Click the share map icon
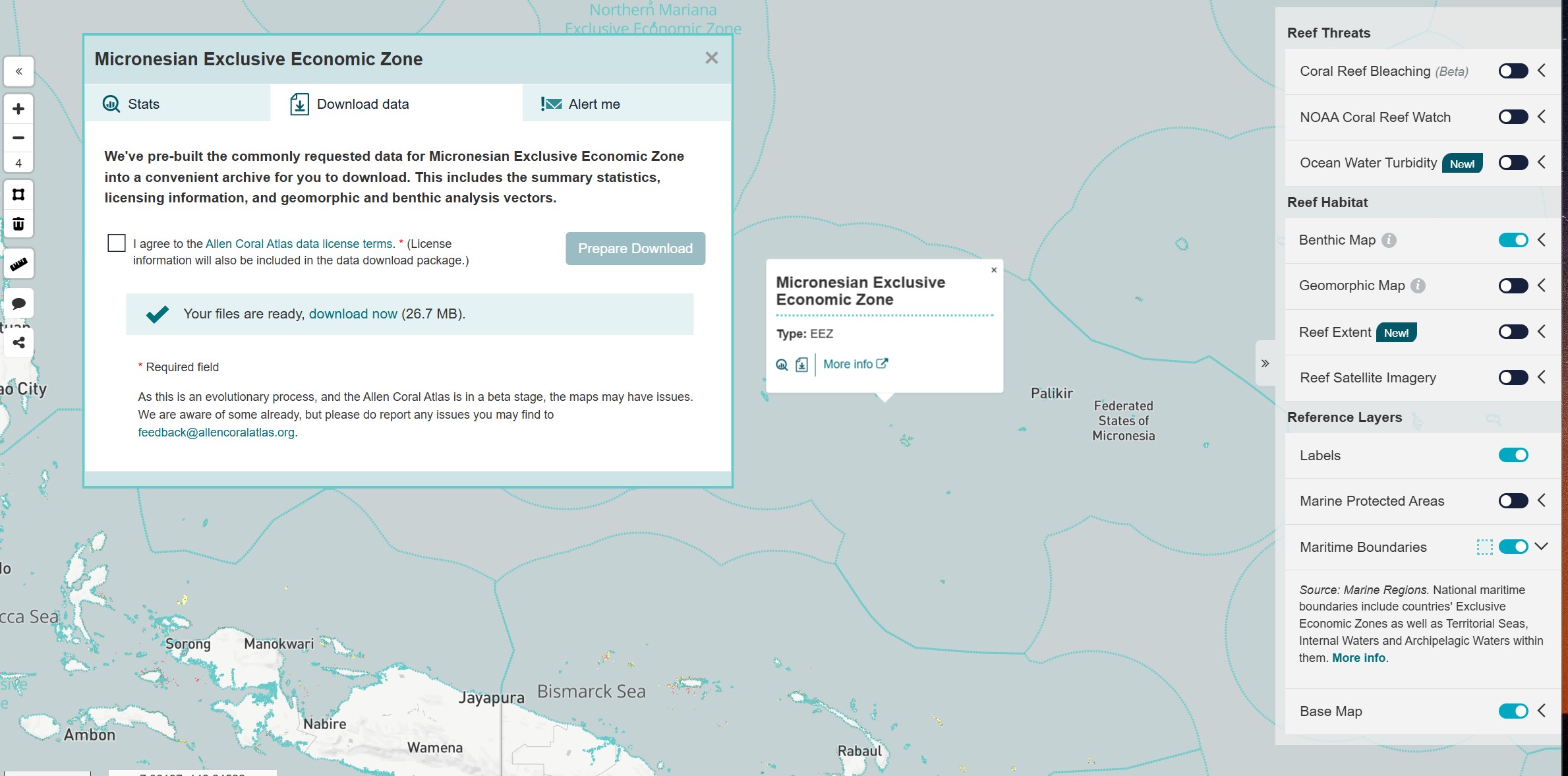This screenshot has height=776, width=1568. click(18, 342)
